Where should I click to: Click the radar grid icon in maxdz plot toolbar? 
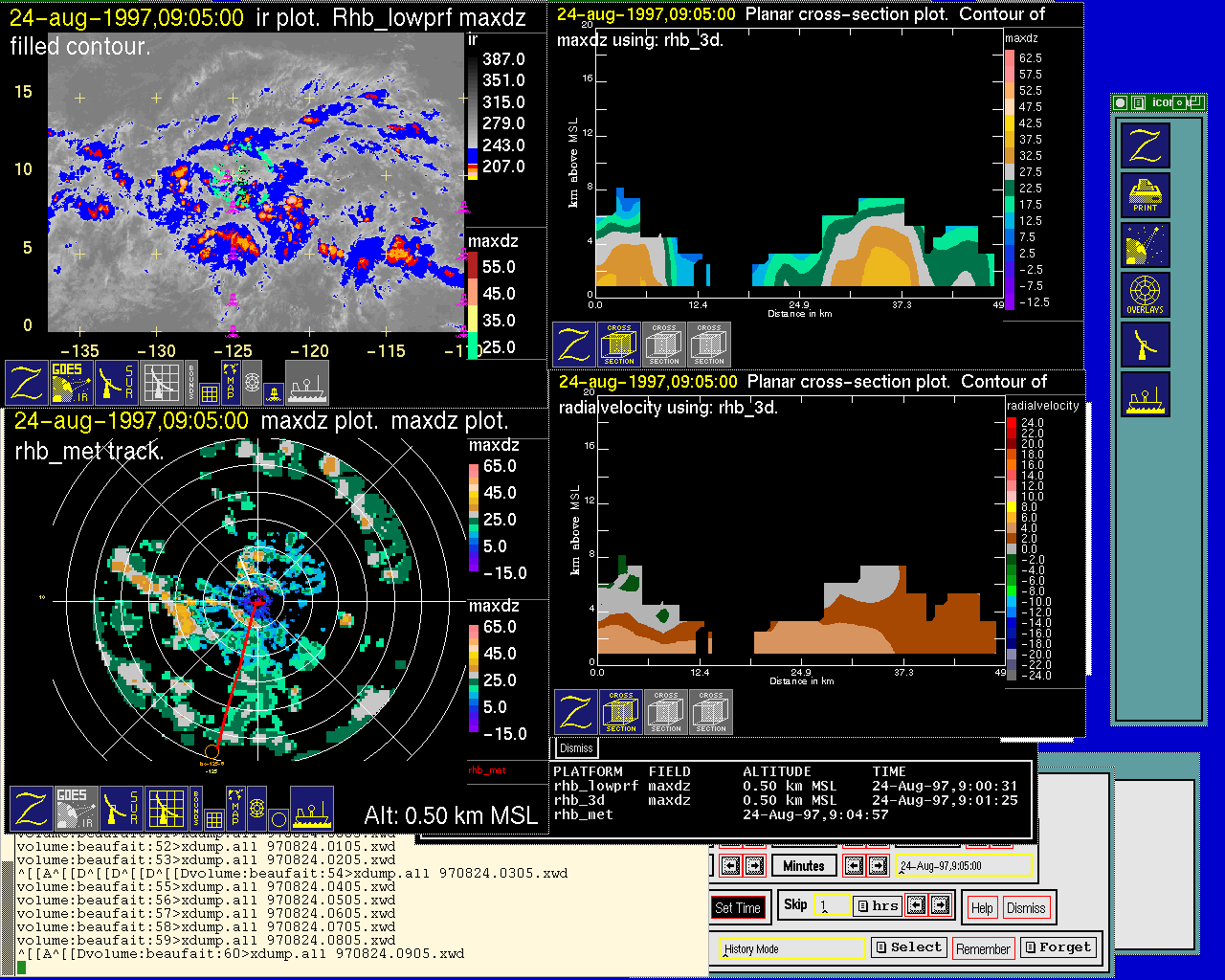[x=166, y=809]
